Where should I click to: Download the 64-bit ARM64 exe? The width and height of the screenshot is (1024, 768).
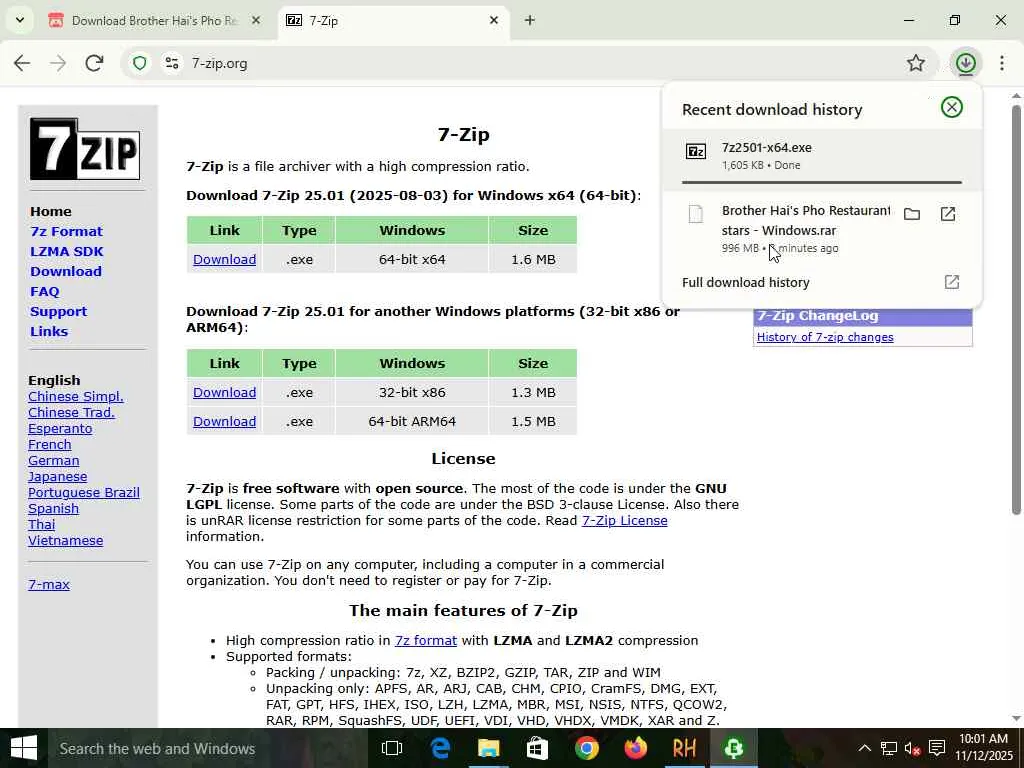coord(224,421)
